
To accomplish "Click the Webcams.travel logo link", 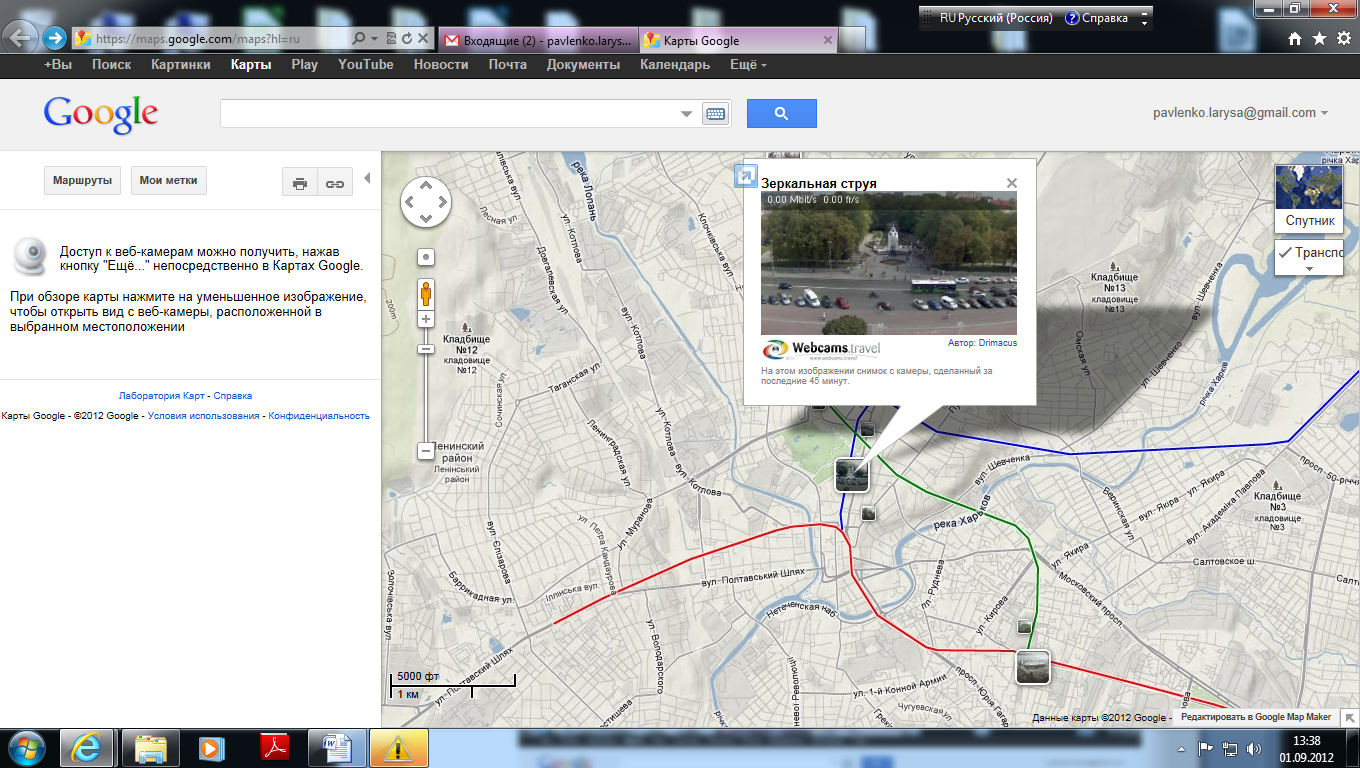I will point(822,349).
